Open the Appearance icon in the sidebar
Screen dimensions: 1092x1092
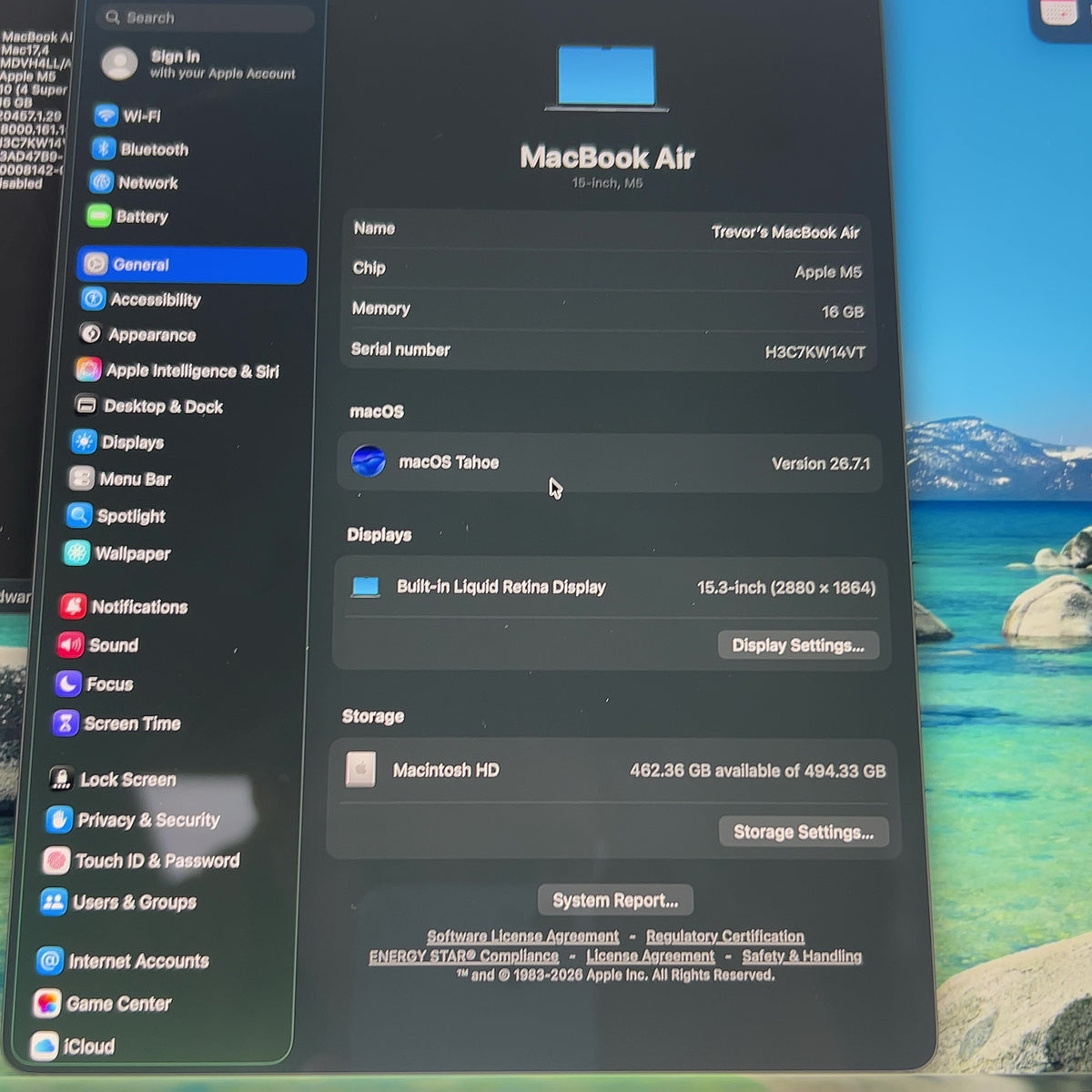click(x=90, y=334)
